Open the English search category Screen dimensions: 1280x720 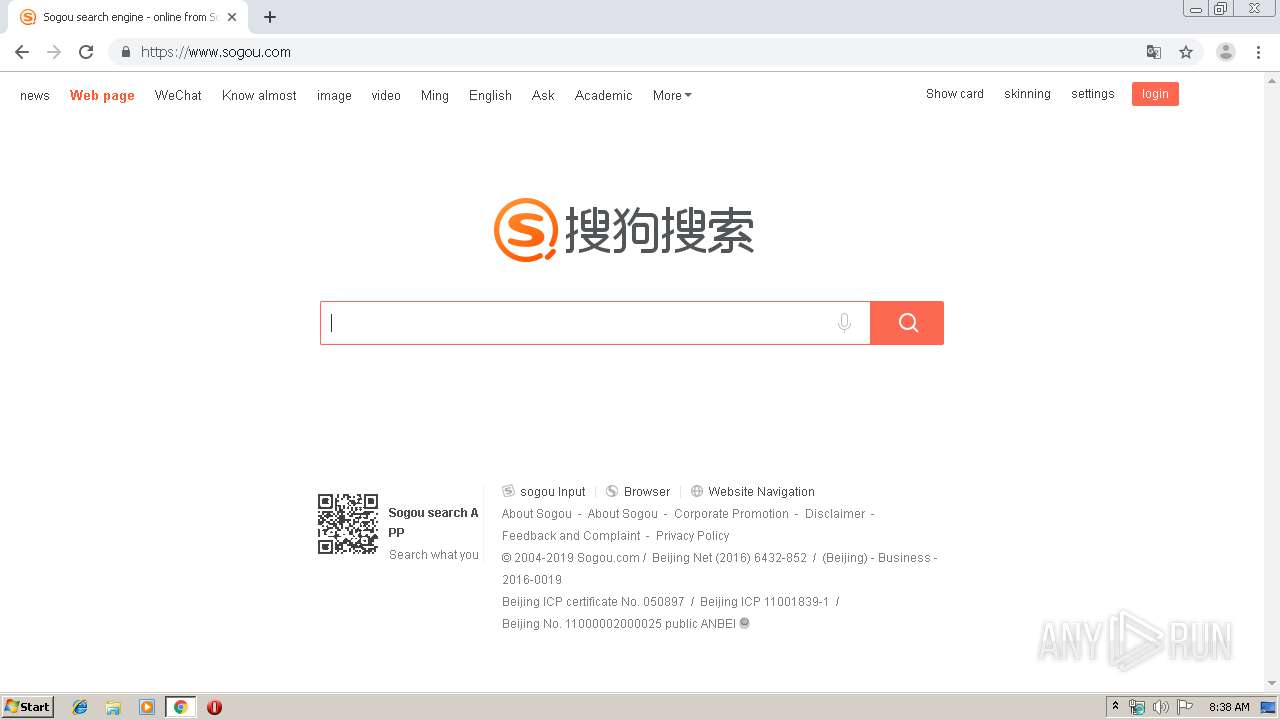pyautogui.click(x=490, y=95)
